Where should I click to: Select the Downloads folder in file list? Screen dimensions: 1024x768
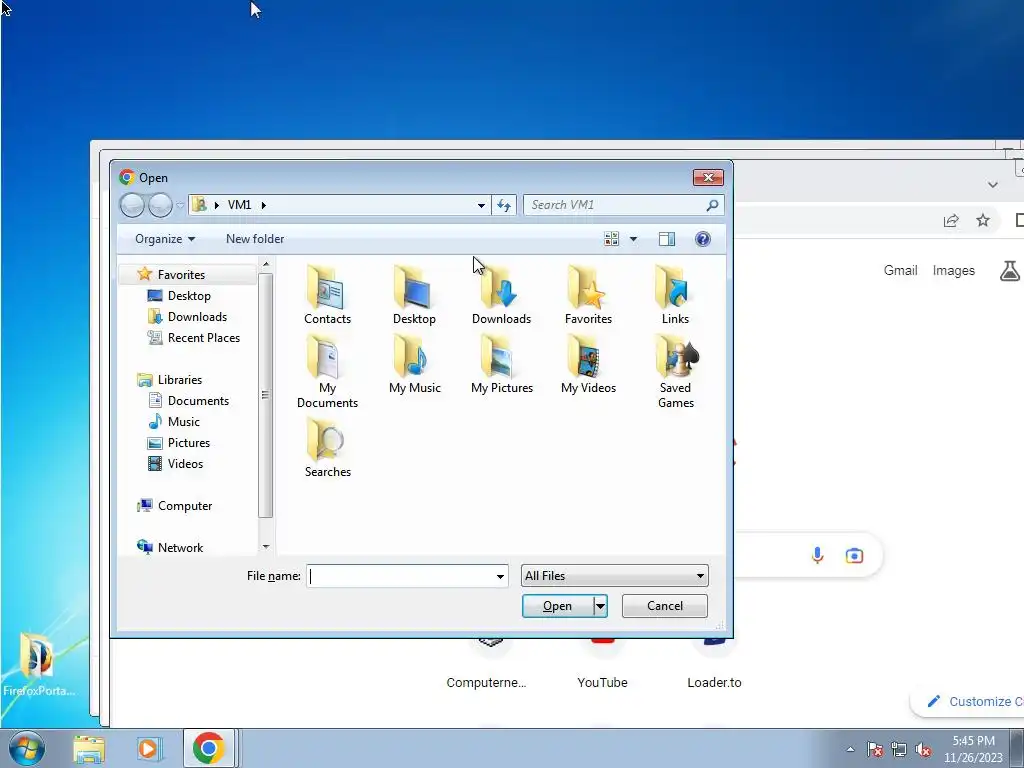[x=501, y=293]
